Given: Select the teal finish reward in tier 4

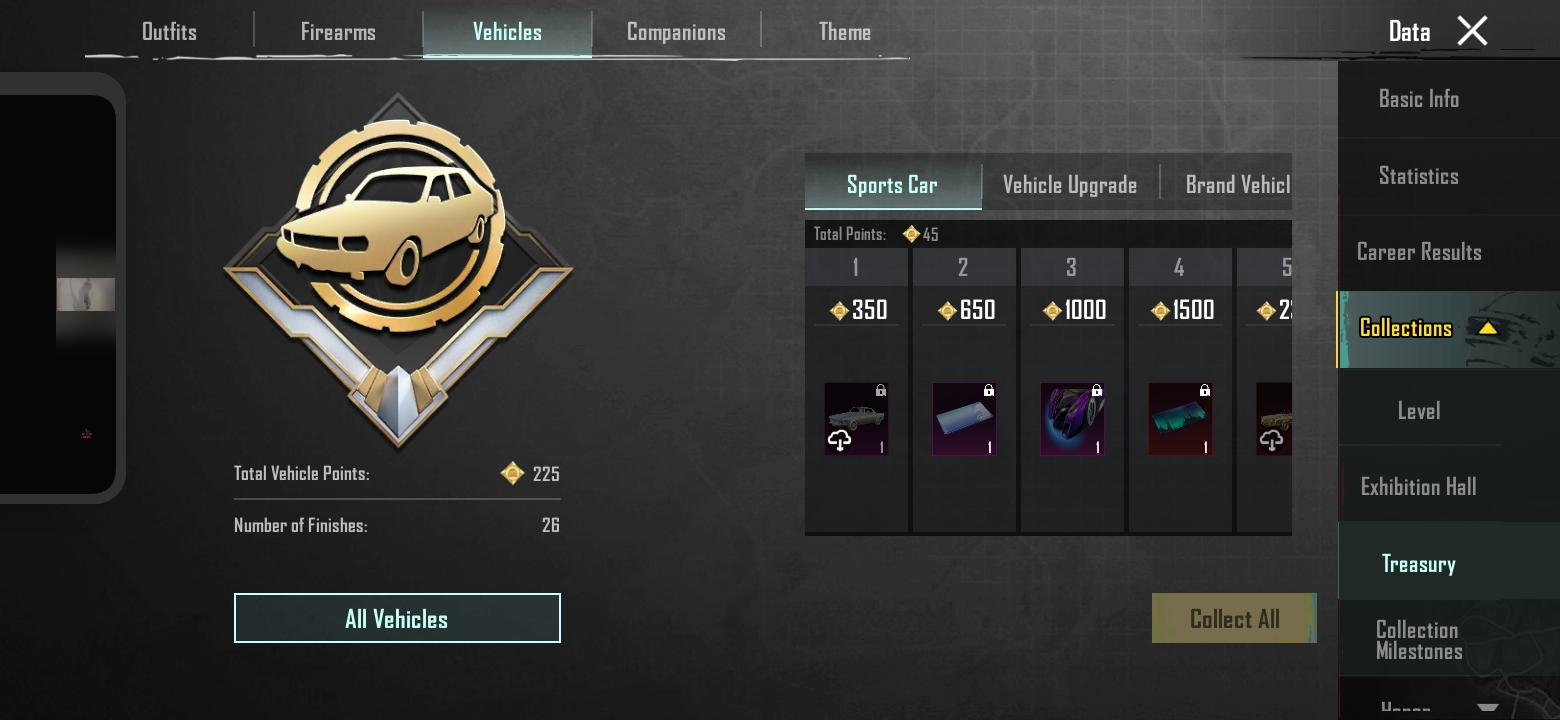Looking at the screenshot, I should click(x=1180, y=419).
